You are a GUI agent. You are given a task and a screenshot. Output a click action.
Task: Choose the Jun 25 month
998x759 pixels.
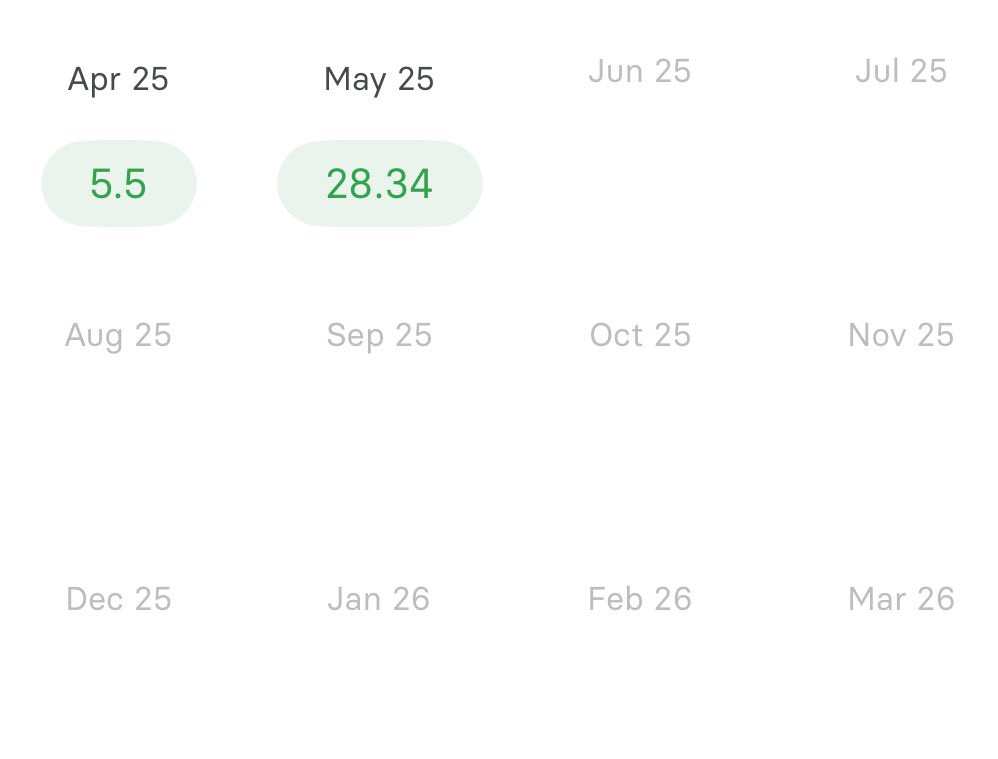tap(640, 71)
